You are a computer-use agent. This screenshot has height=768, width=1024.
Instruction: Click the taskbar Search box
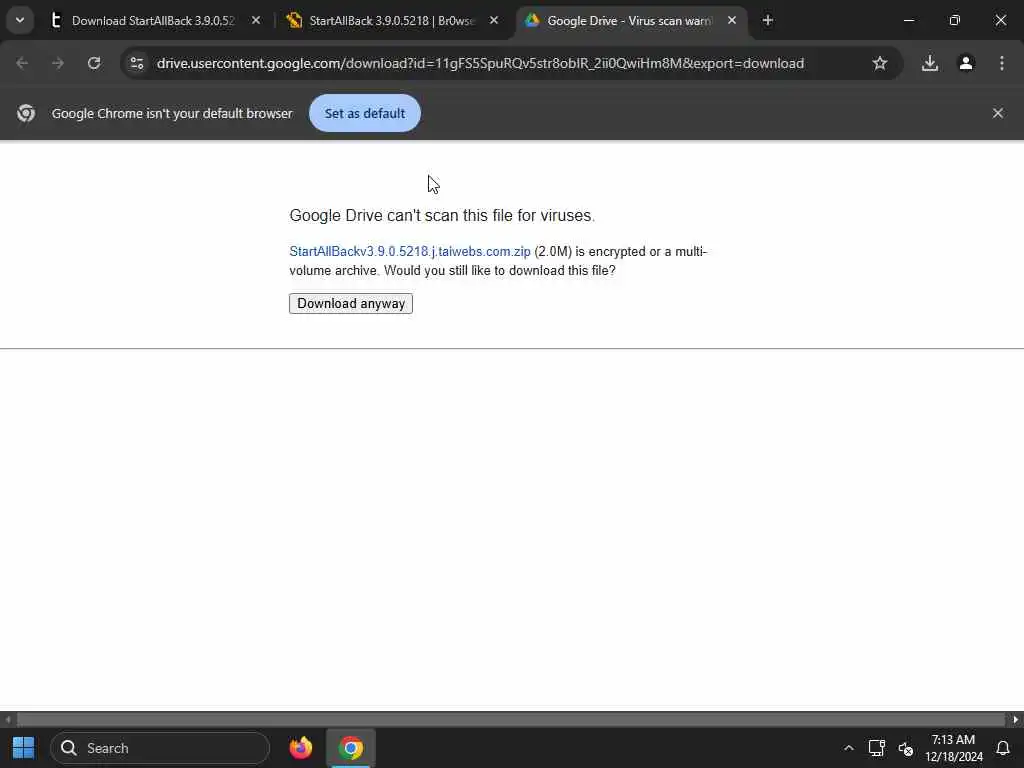point(160,748)
